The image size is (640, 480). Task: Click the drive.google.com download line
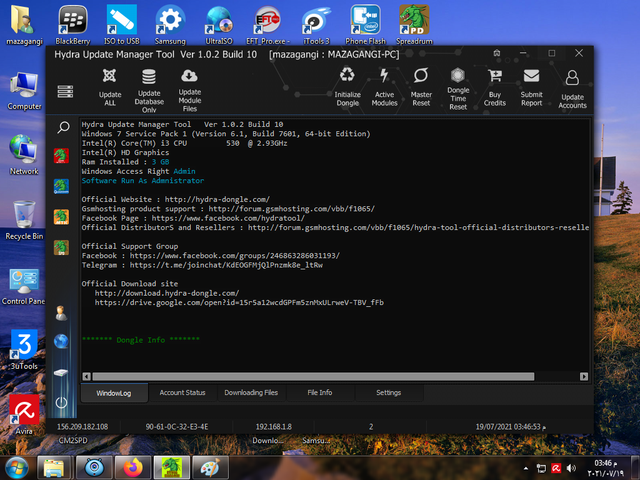point(239,303)
